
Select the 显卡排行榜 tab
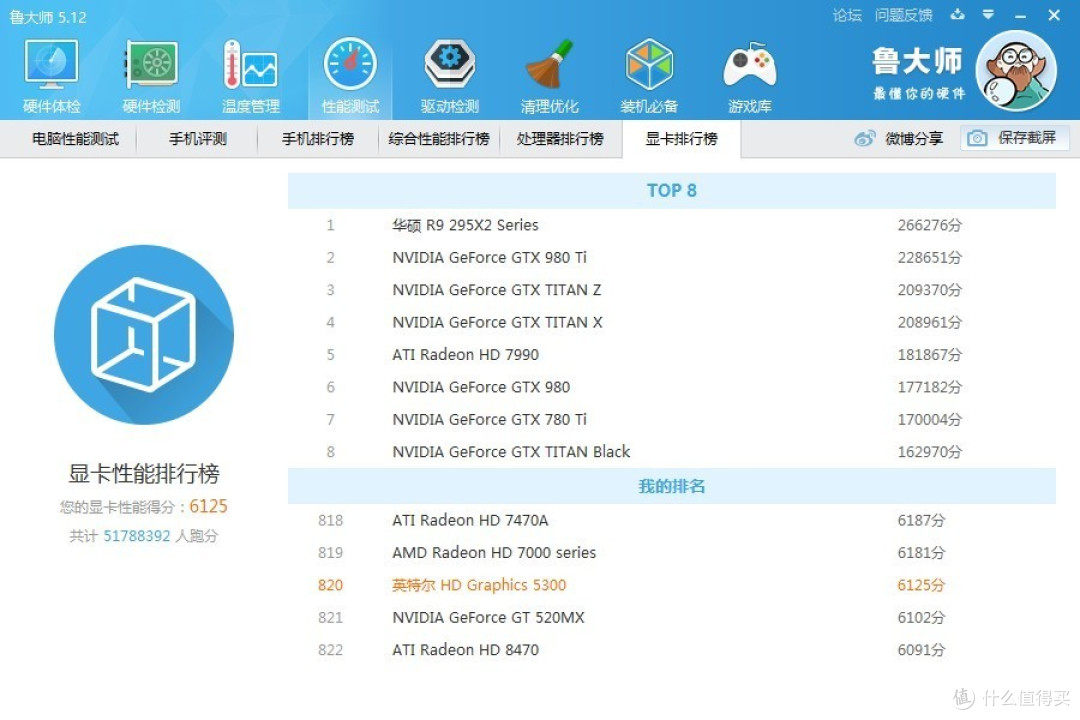click(681, 139)
